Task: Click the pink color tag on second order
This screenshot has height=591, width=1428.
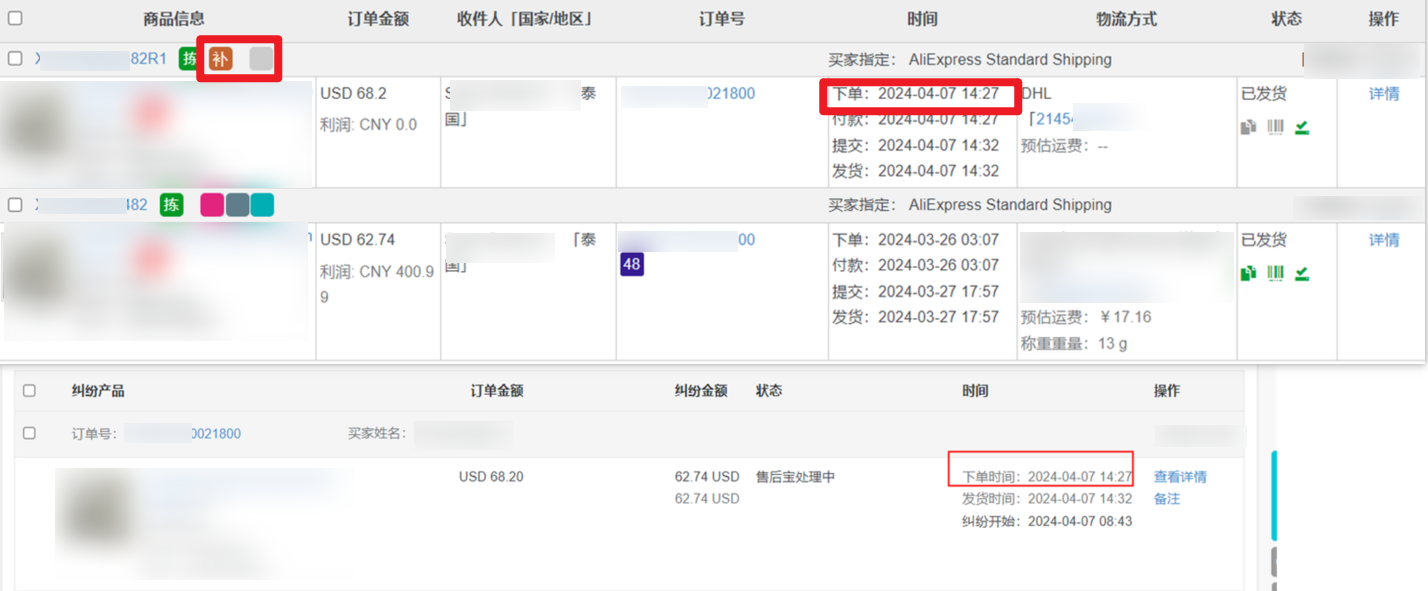Action: click(212, 205)
